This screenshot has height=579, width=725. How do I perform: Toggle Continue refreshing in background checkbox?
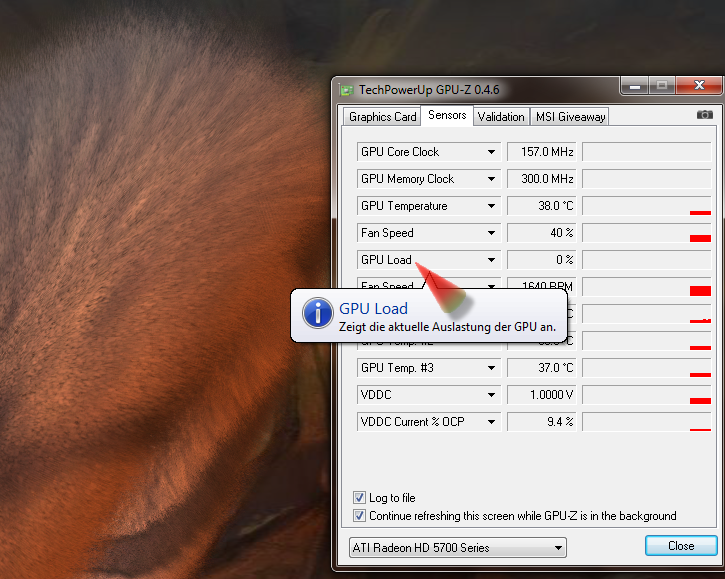(x=359, y=516)
